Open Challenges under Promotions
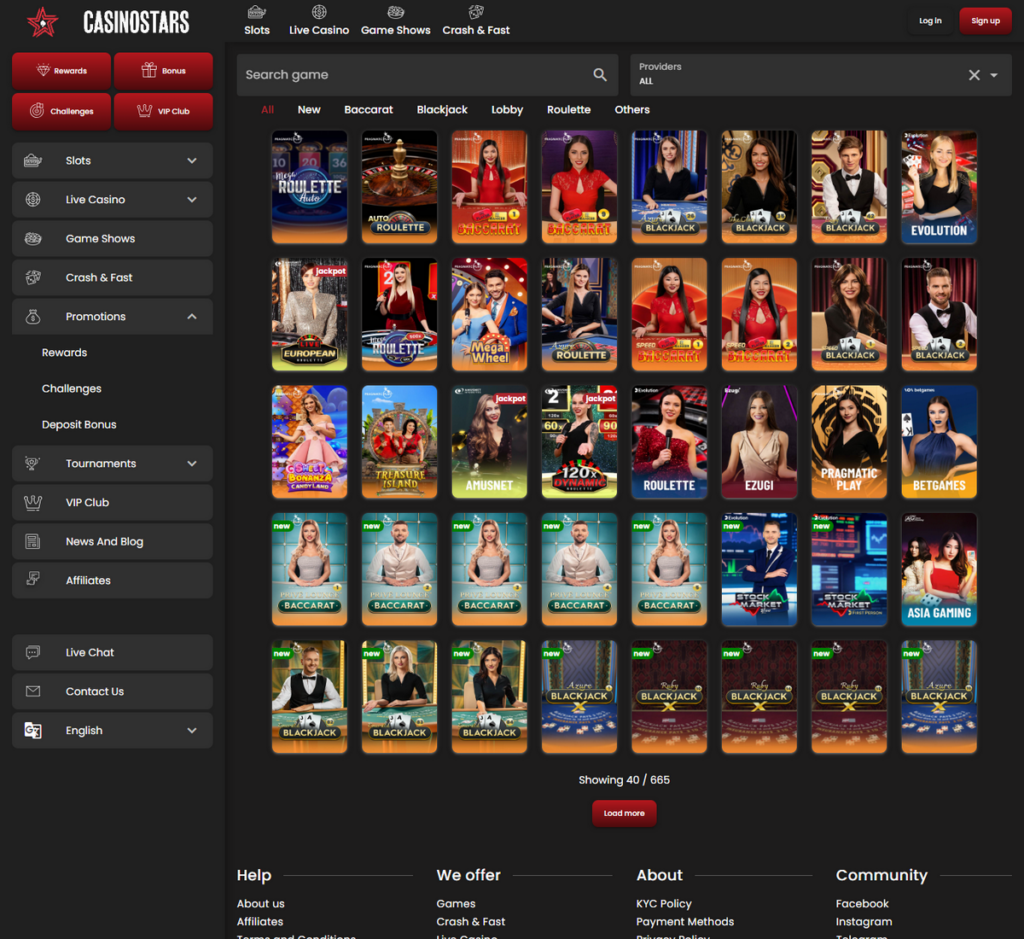 coord(71,389)
